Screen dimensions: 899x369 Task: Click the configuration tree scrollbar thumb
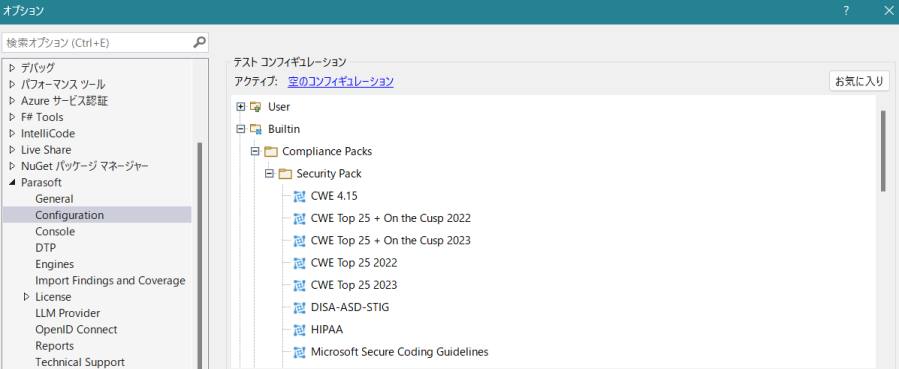884,151
